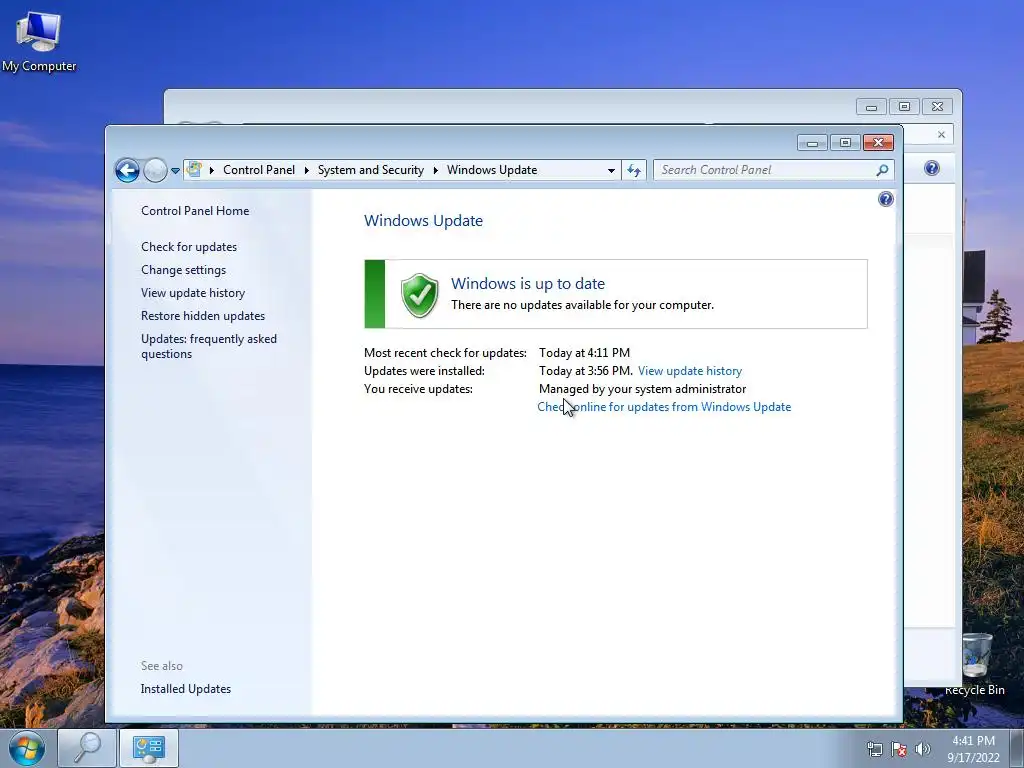Click the network tray icon
1024x768 pixels.
pos(874,749)
